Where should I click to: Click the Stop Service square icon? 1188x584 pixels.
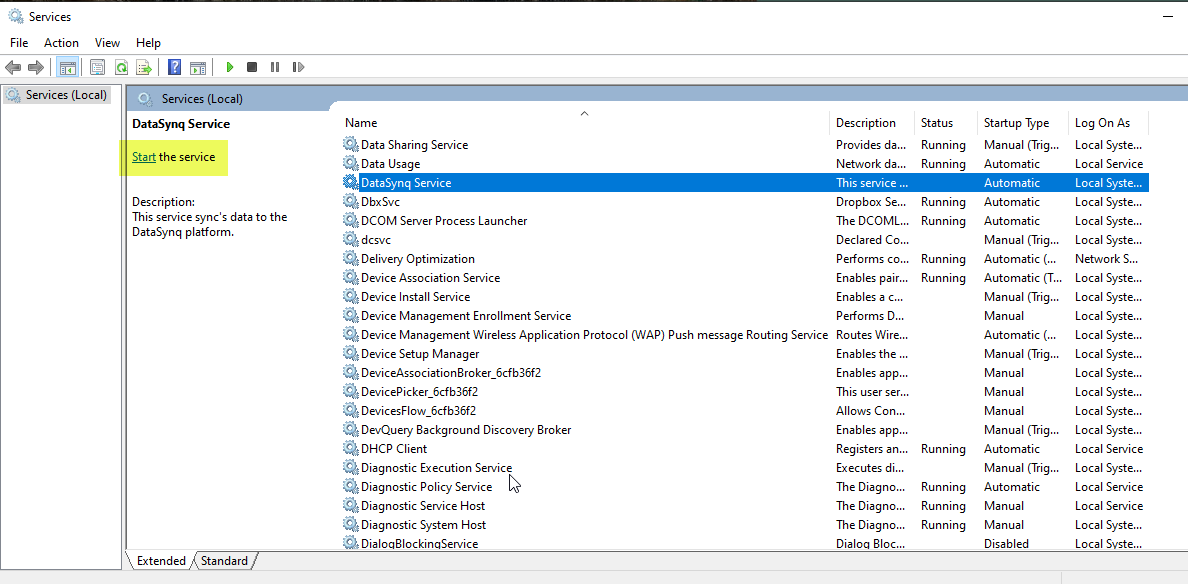(x=252, y=67)
